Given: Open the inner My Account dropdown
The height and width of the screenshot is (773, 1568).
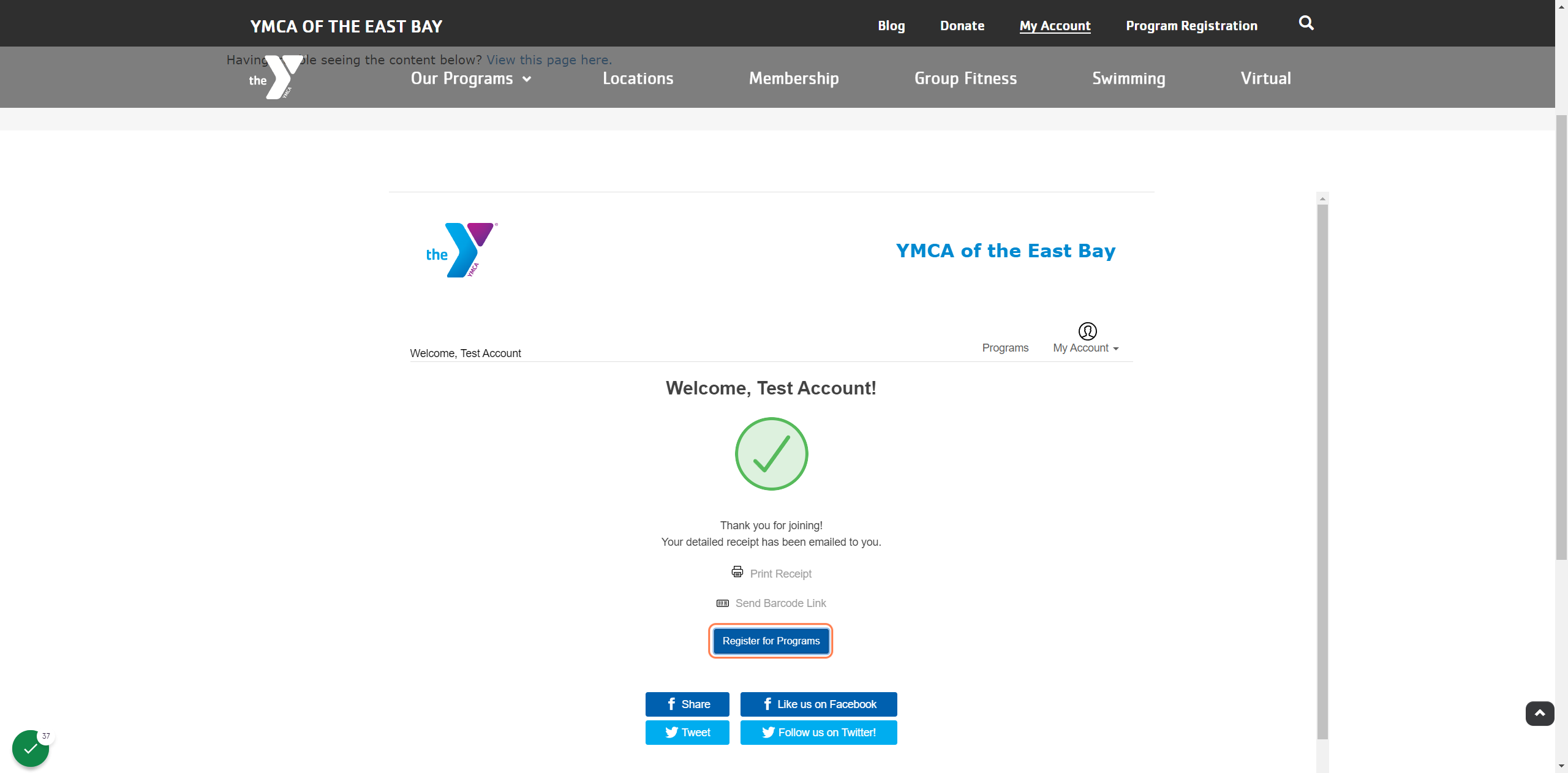Looking at the screenshot, I should point(1086,348).
